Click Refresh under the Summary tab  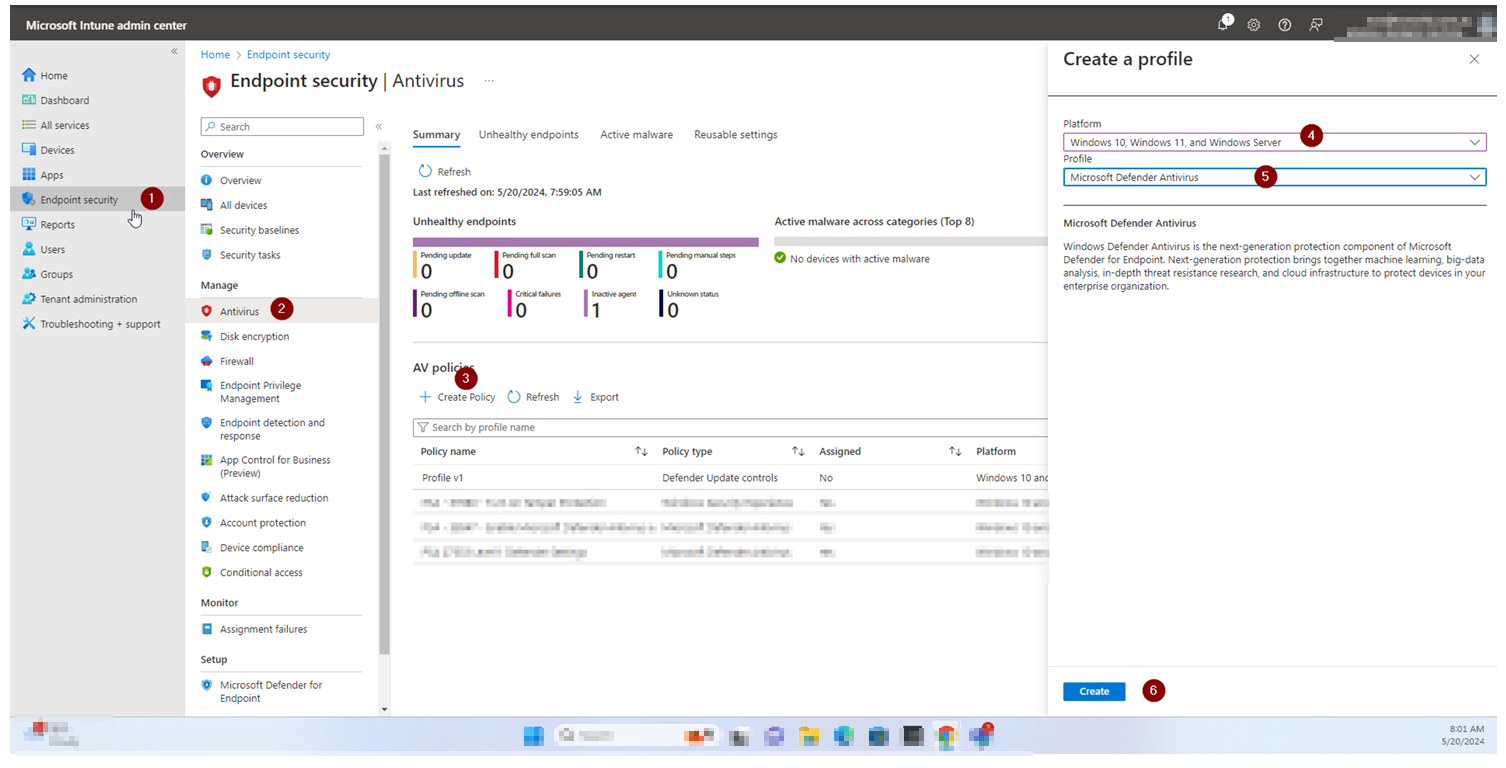pyautogui.click(x=444, y=172)
